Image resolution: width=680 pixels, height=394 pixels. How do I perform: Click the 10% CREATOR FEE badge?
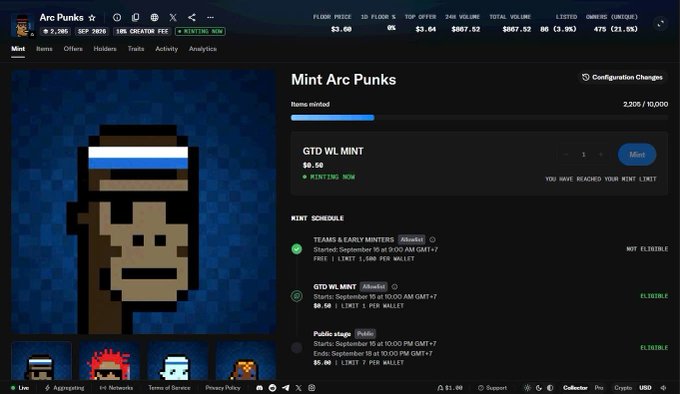142,31
